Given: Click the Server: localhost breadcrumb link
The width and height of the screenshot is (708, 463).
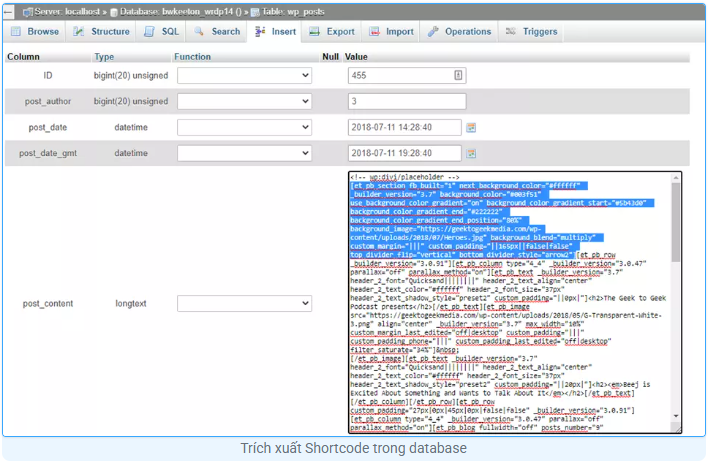Looking at the screenshot, I should point(67,12).
